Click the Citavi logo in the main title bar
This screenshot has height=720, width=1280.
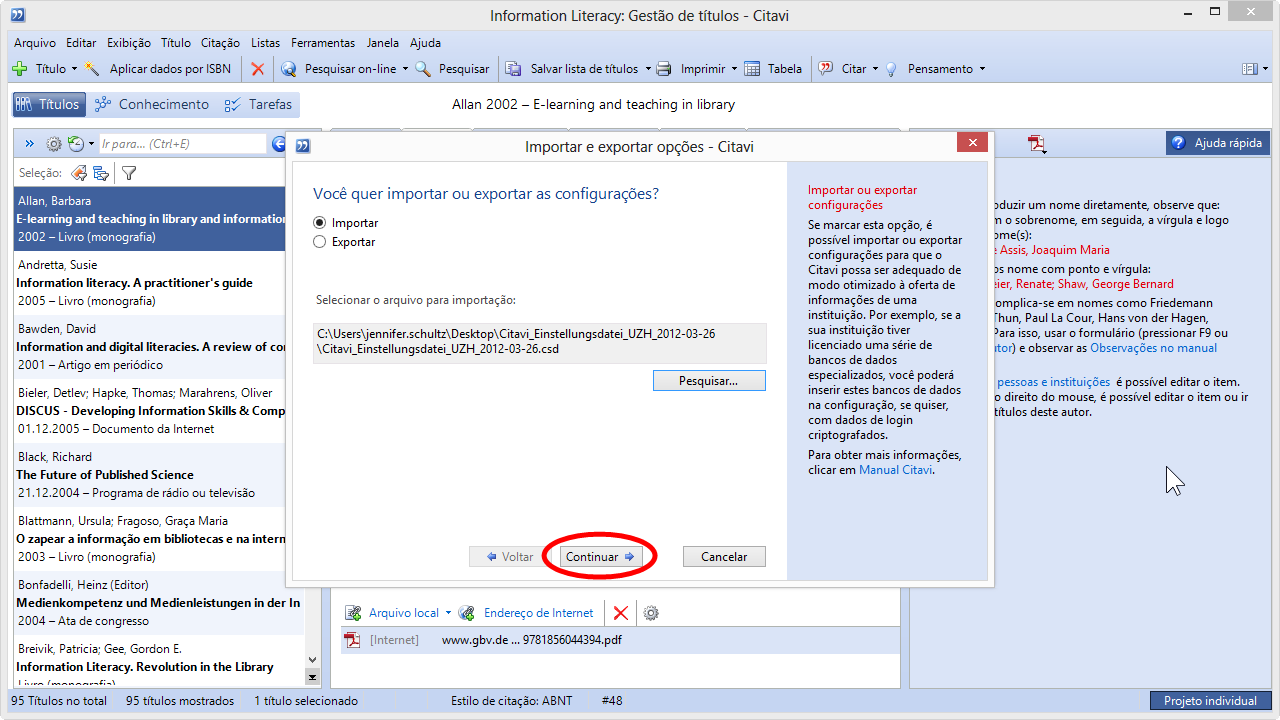[18, 15]
